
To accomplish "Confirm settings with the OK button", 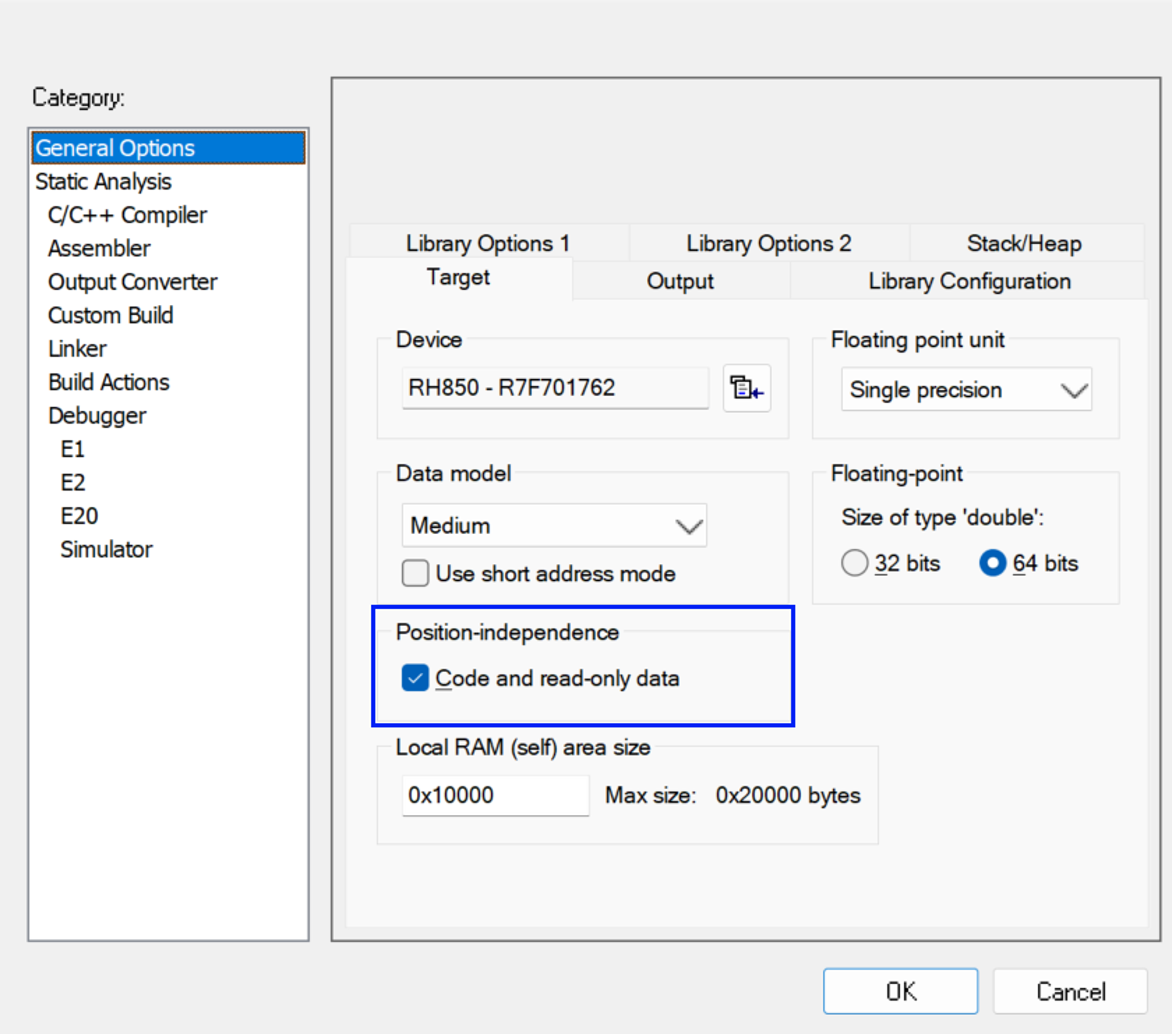I will click(x=899, y=990).
